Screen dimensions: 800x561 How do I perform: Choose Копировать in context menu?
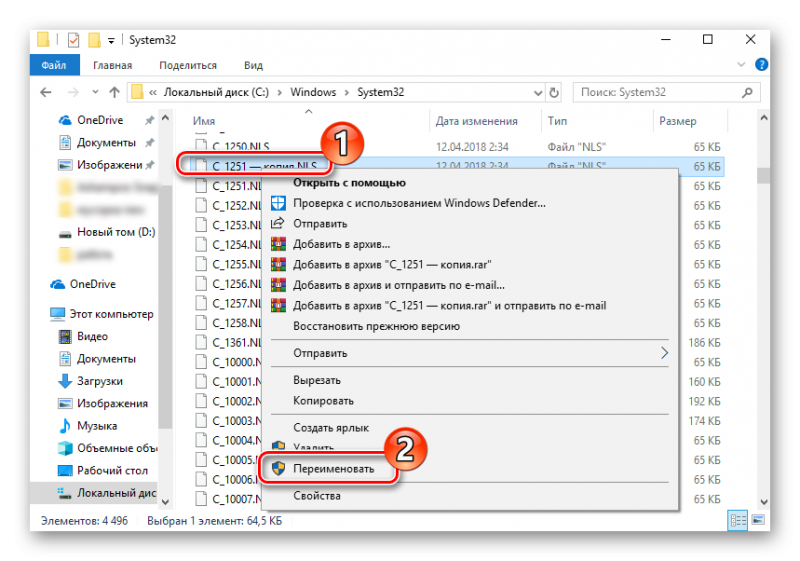click(x=323, y=400)
